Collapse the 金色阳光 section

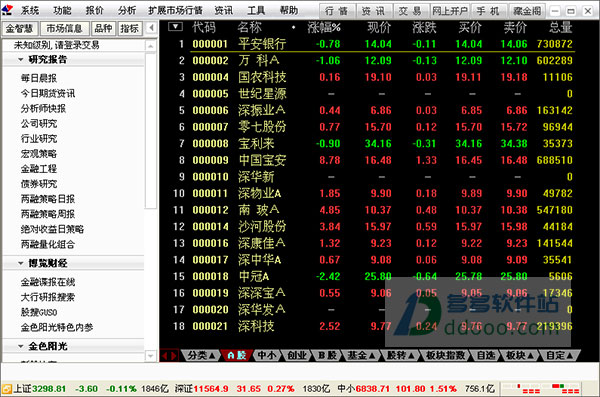(x=21, y=346)
